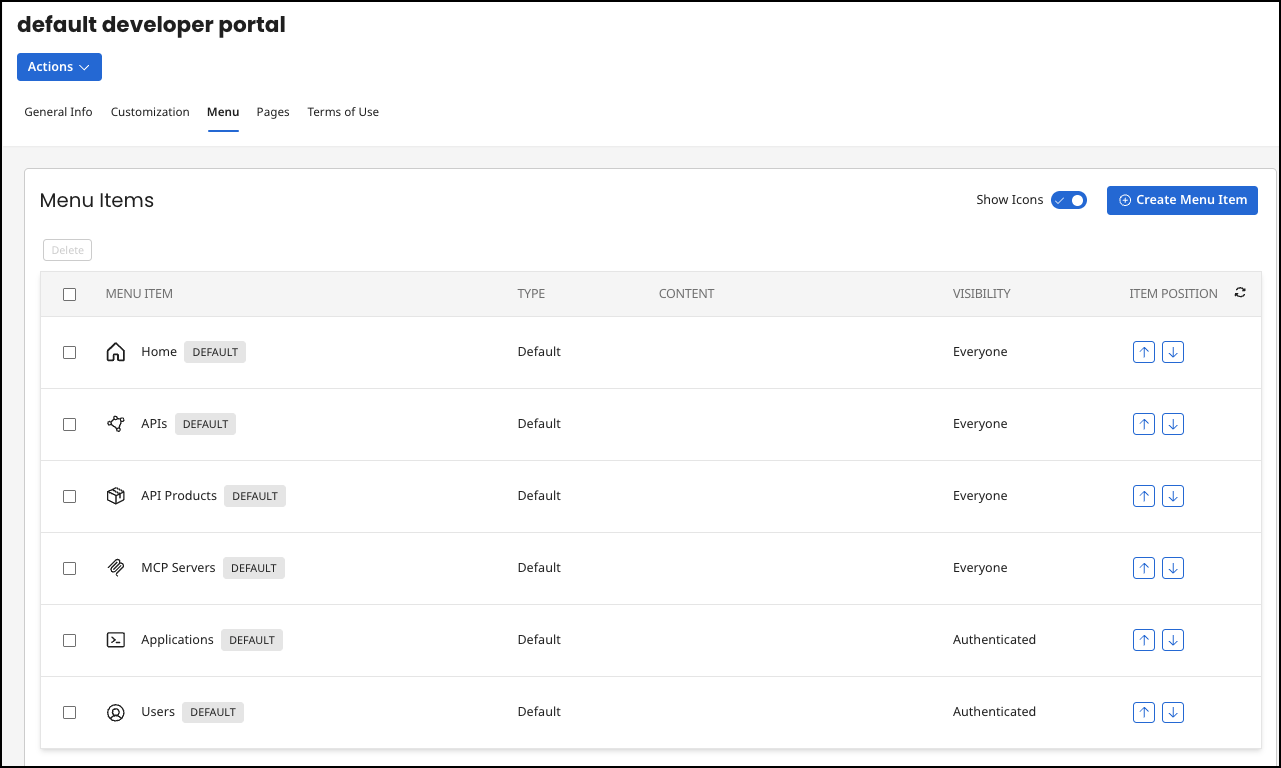Image resolution: width=1281 pixels, height=768 pixels.
Task: Click the MCP Servers row icon
Action: 116,568
